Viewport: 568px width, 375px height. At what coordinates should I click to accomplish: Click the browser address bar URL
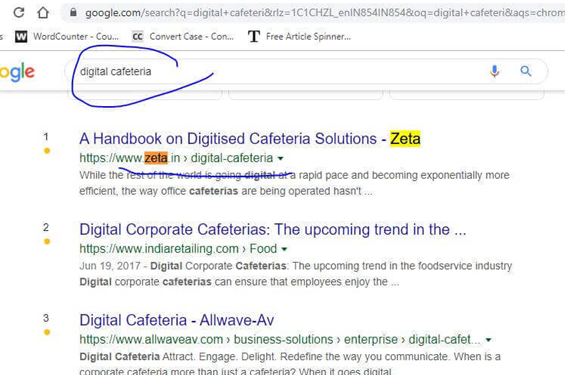pyautogui.click(x=324, y=13)
